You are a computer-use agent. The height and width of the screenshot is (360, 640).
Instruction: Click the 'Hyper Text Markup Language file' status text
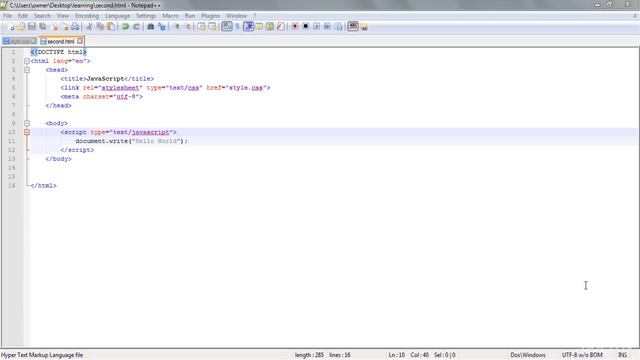tap(42, 355)
